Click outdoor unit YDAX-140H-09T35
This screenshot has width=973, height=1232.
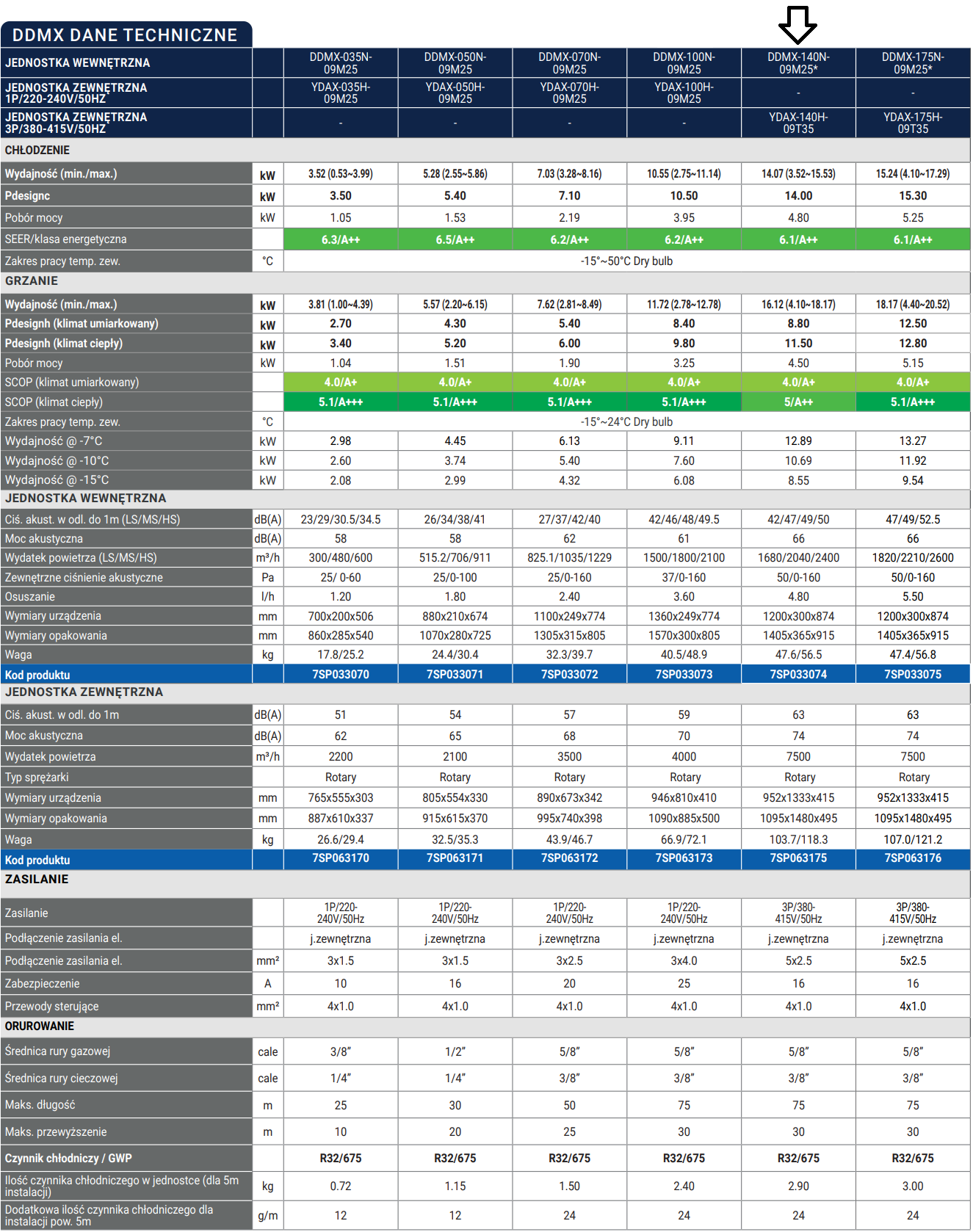(x=799, y=123)
